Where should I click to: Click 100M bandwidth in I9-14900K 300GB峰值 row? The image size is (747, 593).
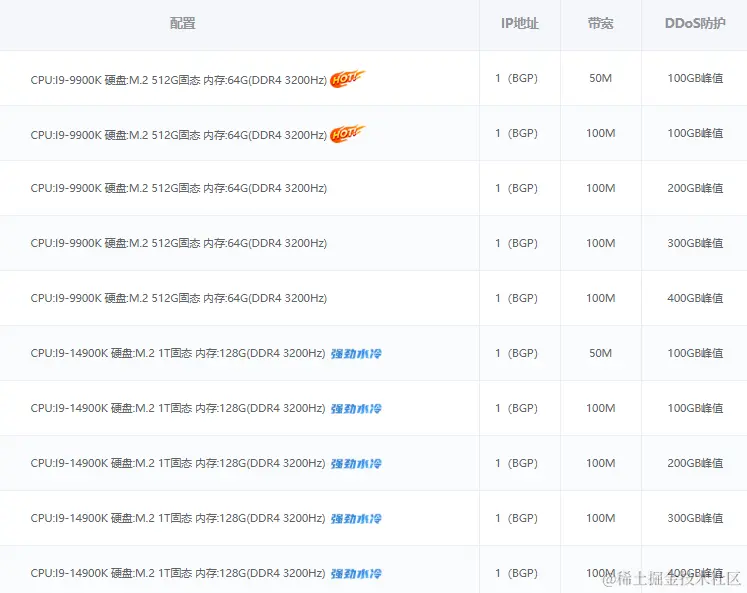(x=600, y=518)
